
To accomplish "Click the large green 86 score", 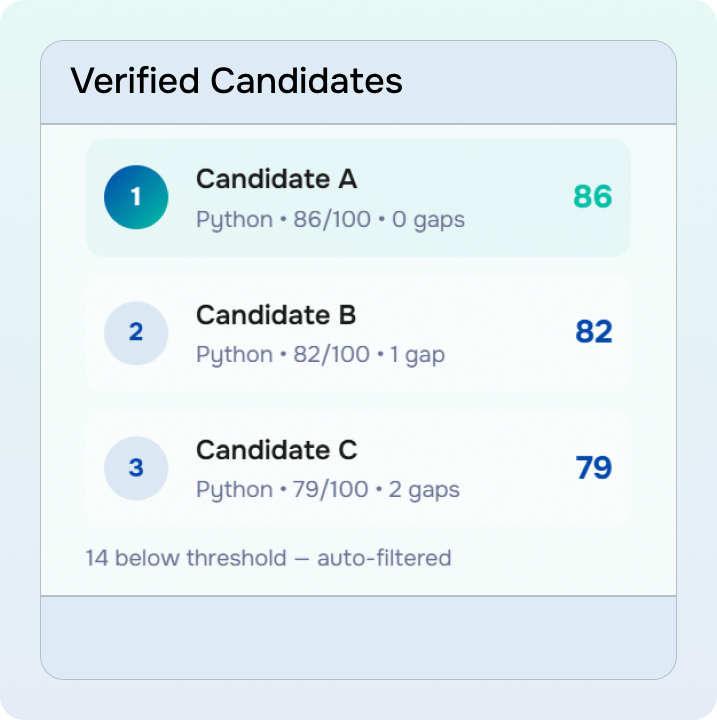I will 592,197.
